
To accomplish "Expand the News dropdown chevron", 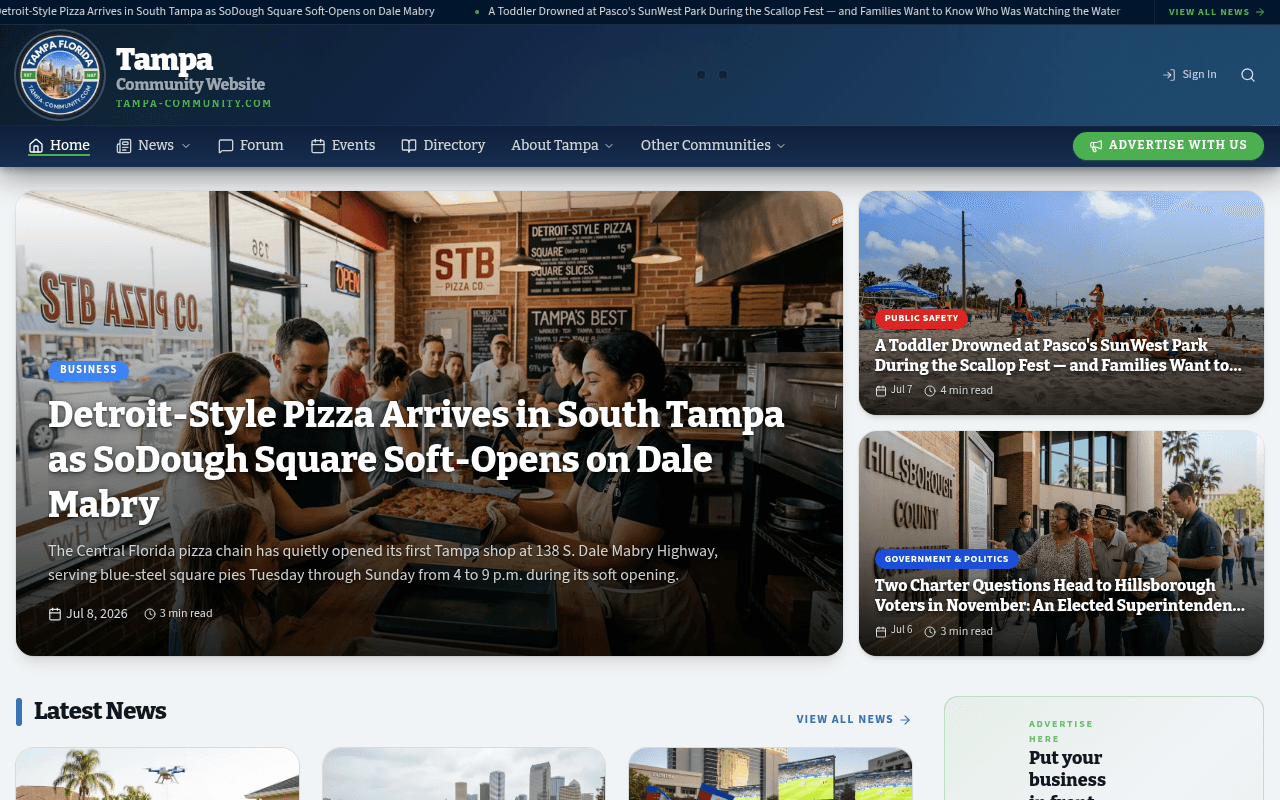I will point(185,146).
